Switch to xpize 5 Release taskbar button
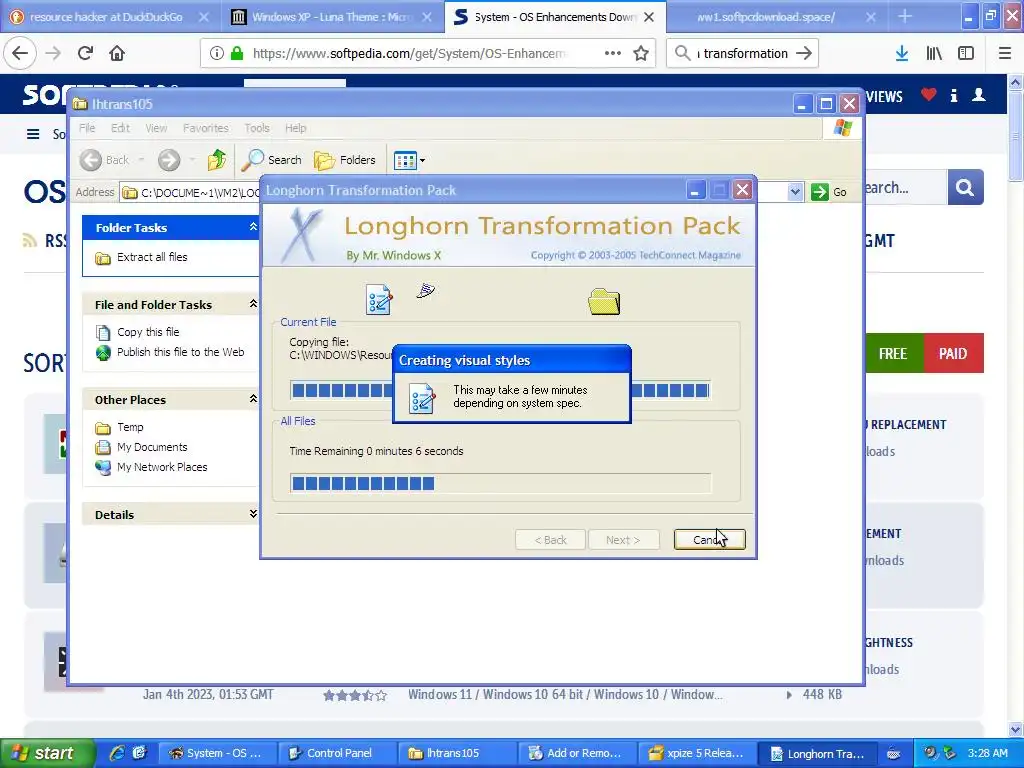 (x=697, y=753)
